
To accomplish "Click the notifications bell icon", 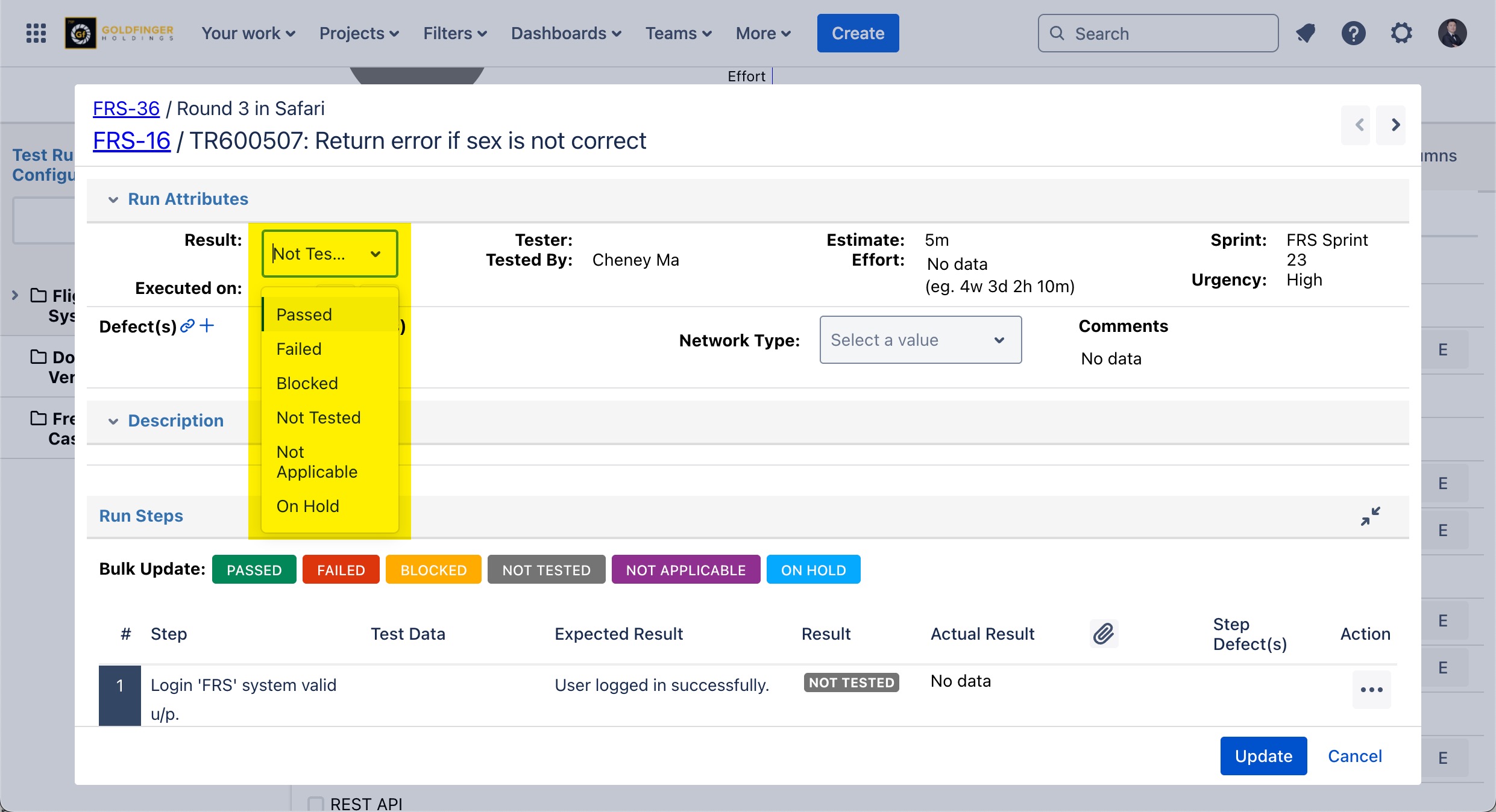I will (1306, 33).
